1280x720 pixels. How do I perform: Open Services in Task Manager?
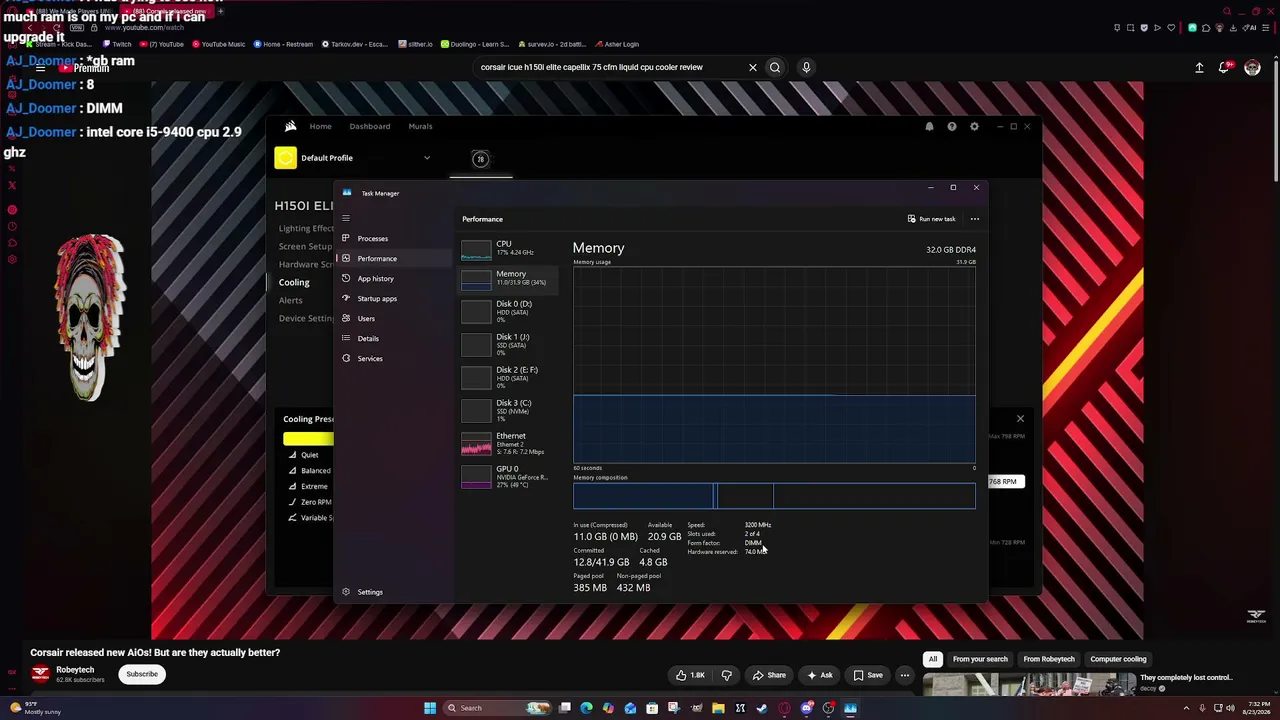[369, 358]
